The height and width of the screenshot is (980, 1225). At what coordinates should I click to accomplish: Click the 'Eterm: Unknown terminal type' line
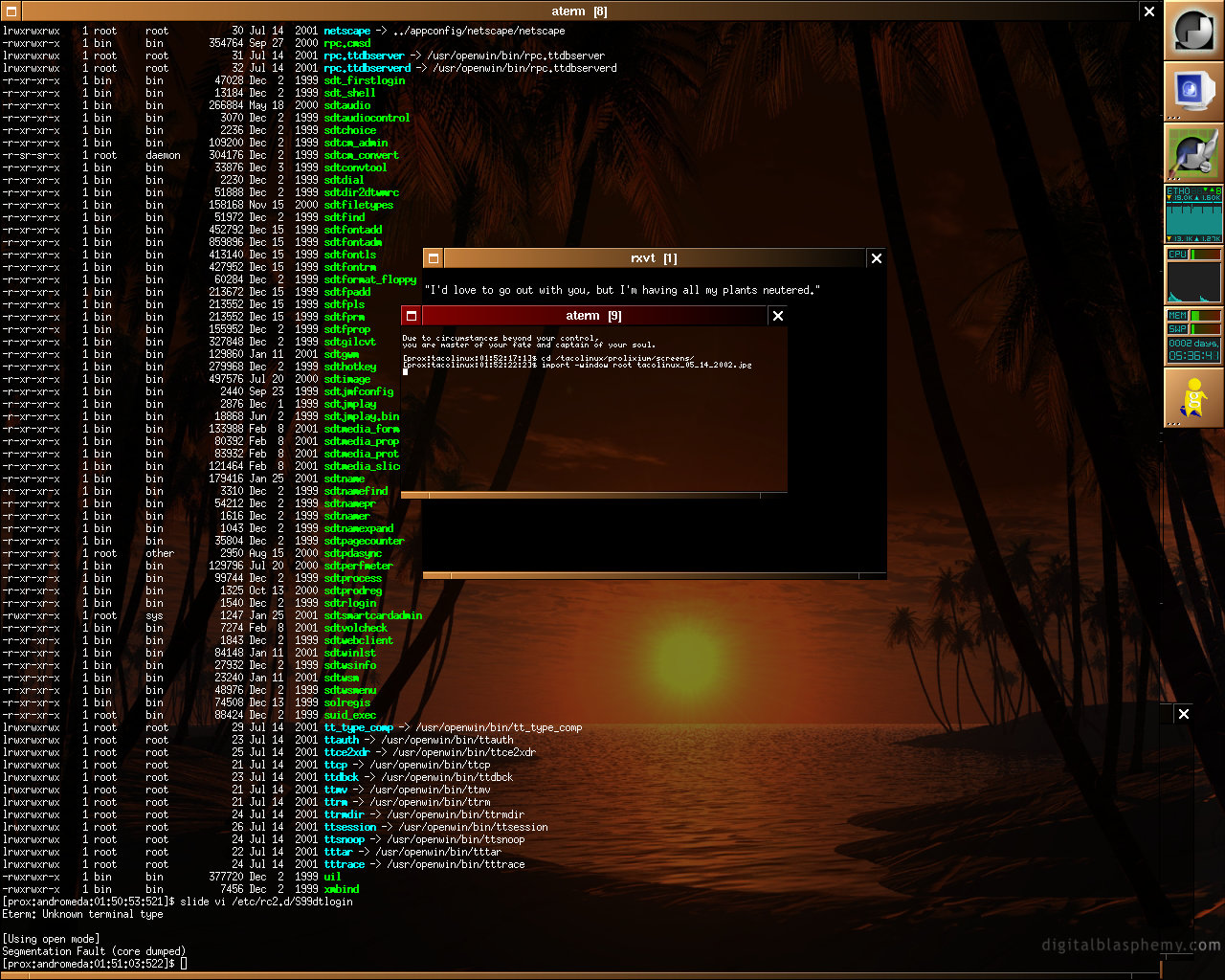[83, 914]
